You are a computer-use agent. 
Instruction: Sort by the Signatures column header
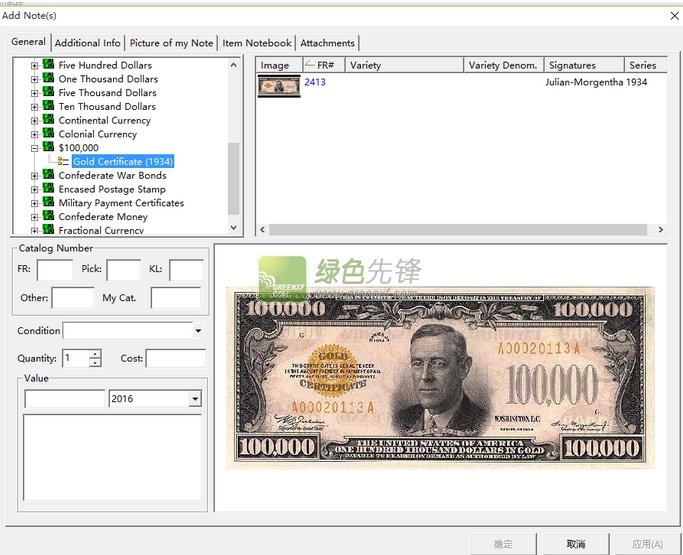(x=584, y=65)
